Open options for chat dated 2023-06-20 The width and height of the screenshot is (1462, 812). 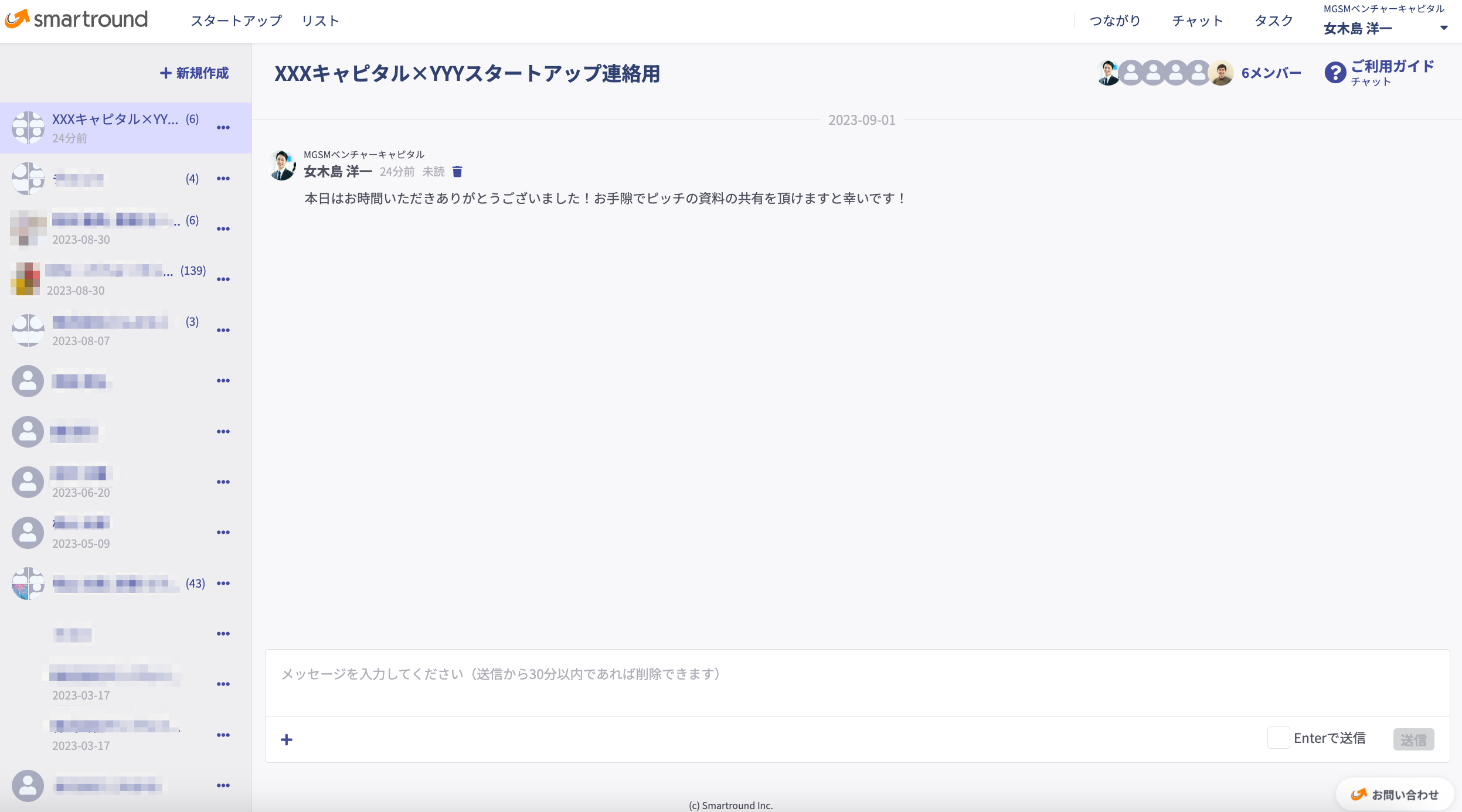(223, 482)
